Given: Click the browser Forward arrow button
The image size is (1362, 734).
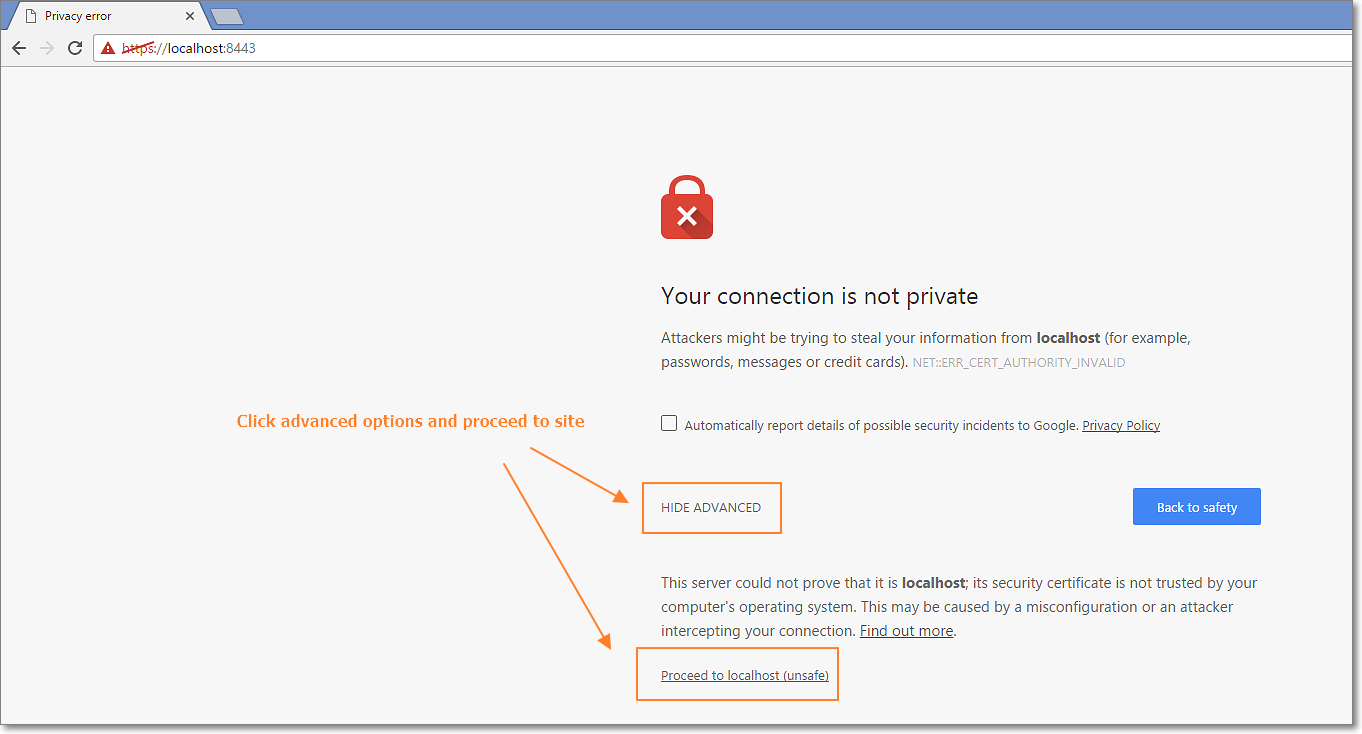Looking at the screenshot, I should coord(47,48).
